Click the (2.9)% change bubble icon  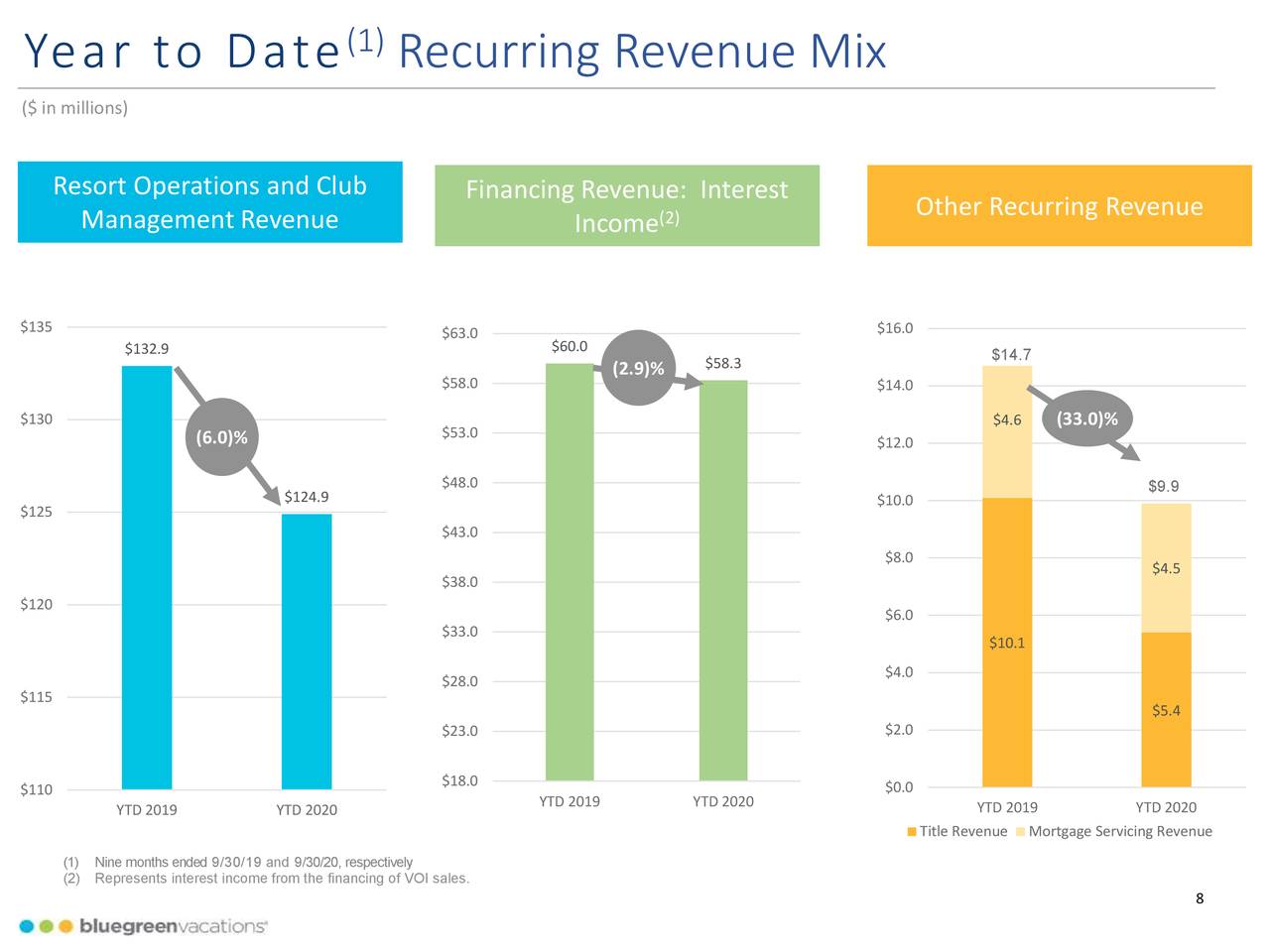[639, 368]
